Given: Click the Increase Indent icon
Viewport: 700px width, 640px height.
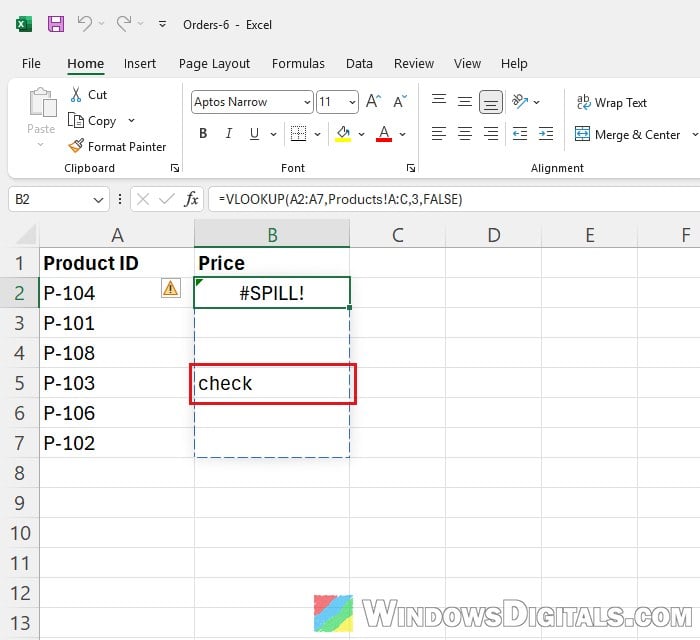Looking at the screenshot, I should pos(546,133).
